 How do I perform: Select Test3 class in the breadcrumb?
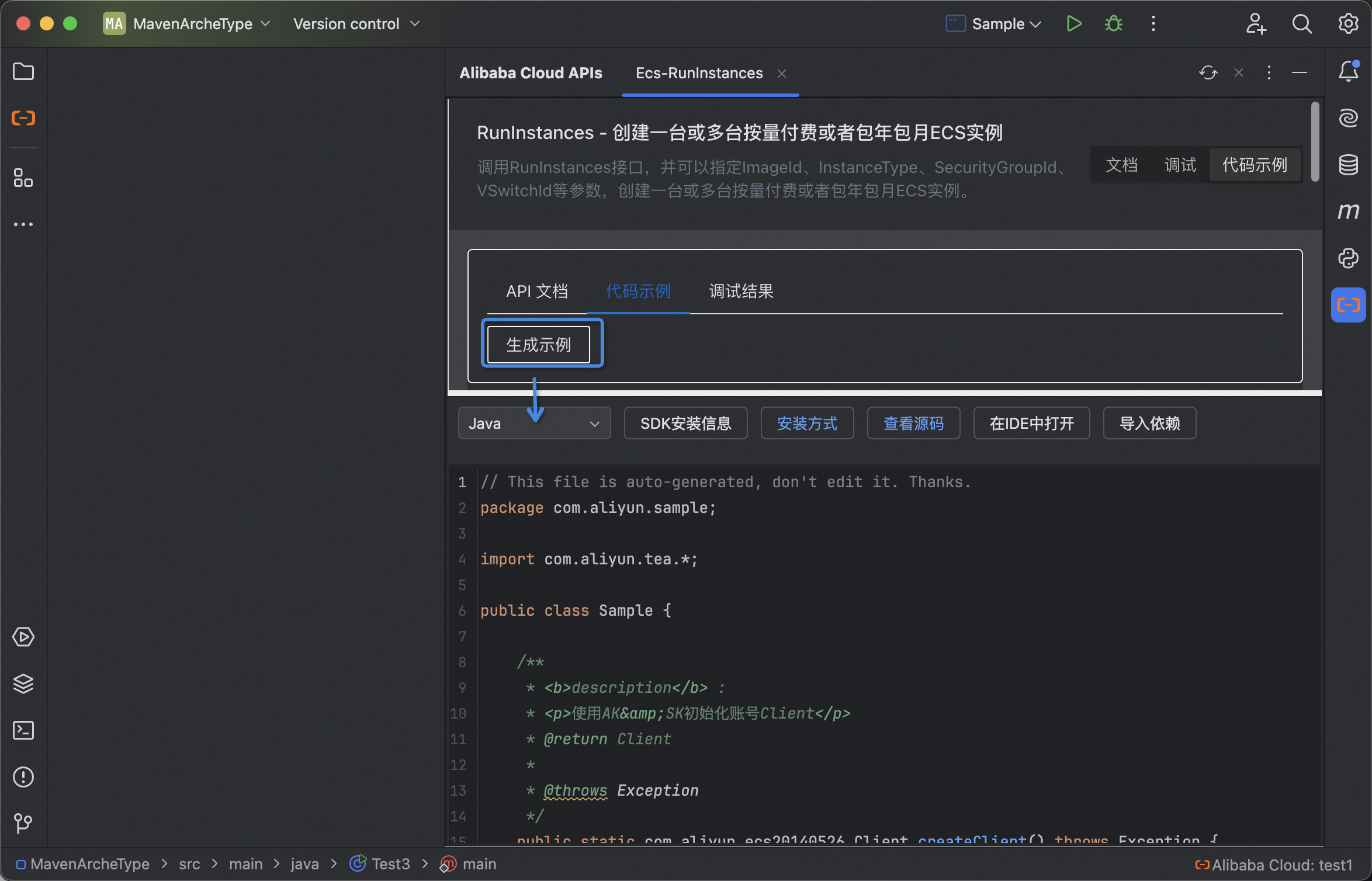click(x=380, y=865)
